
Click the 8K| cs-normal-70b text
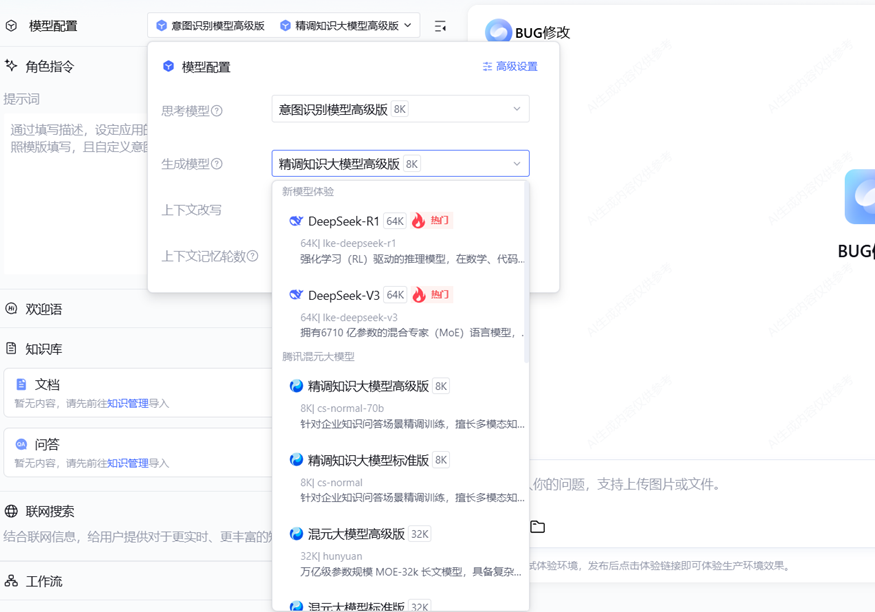(x=342, y=408)
